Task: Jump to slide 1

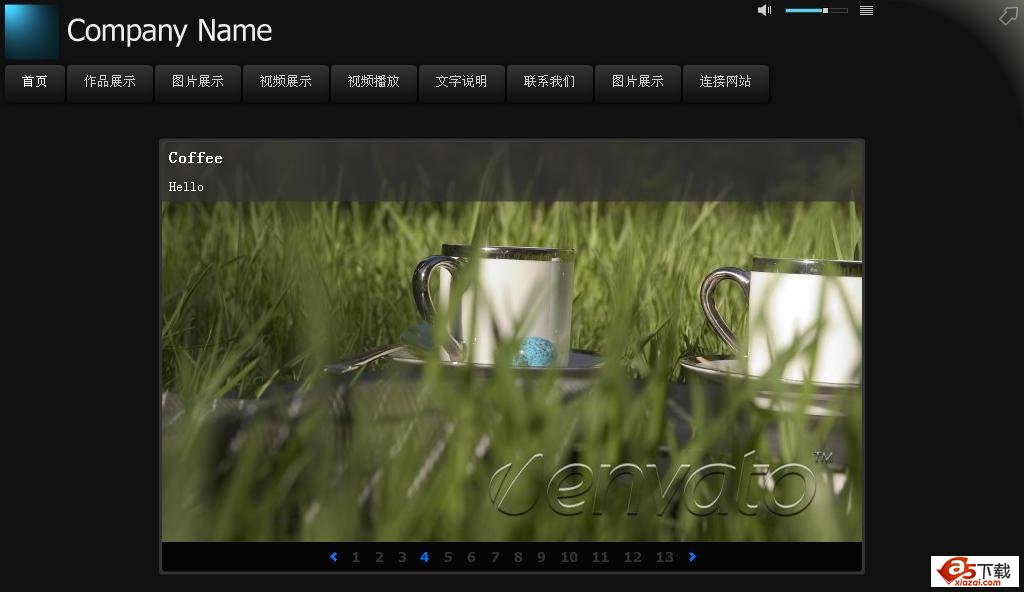Action: pos(356,557)
